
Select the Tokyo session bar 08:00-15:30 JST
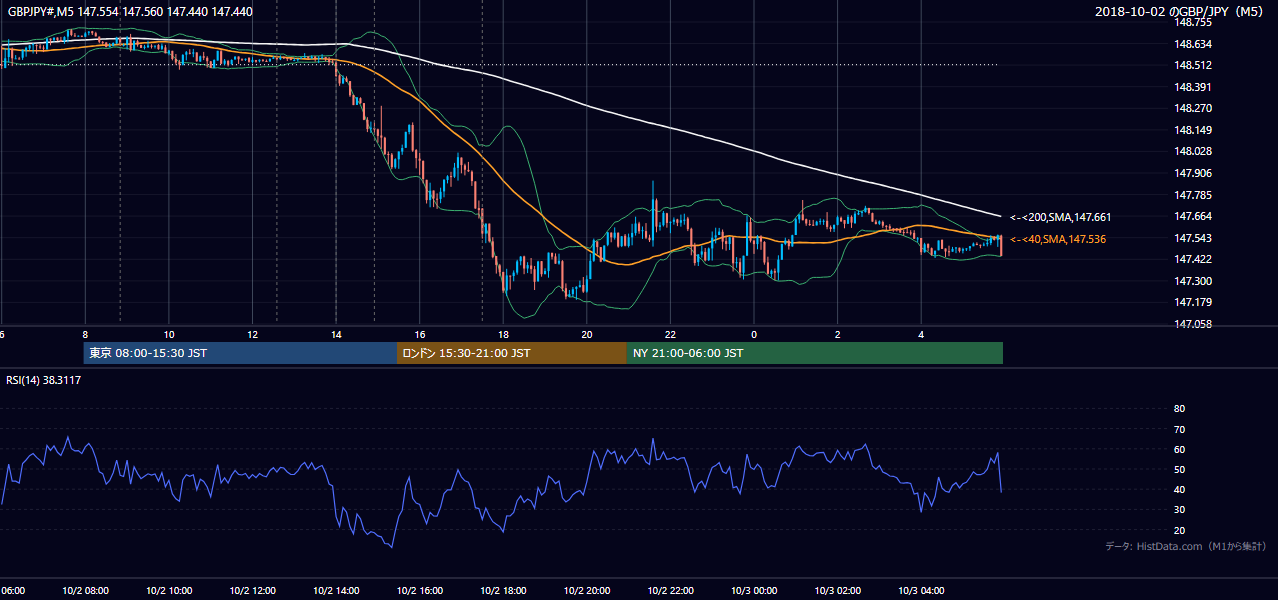point(240,353)
